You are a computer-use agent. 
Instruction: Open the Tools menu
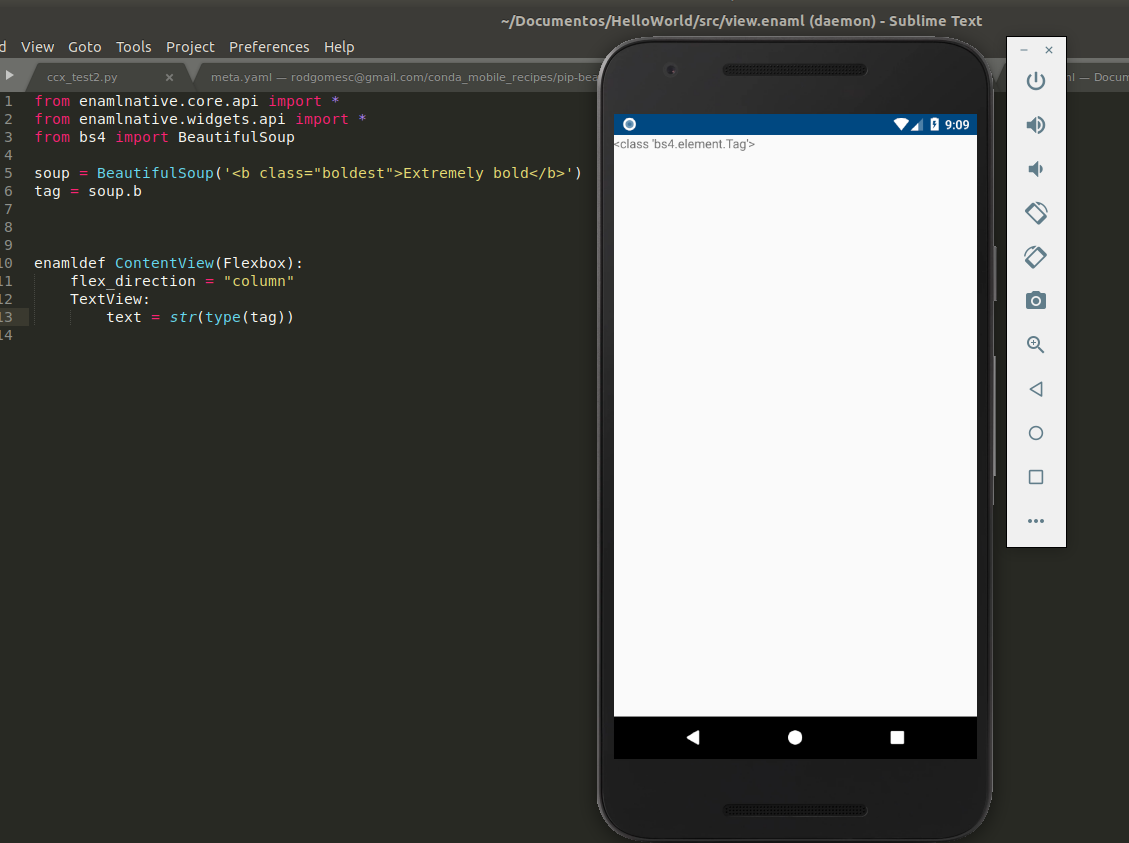[134, 47]
